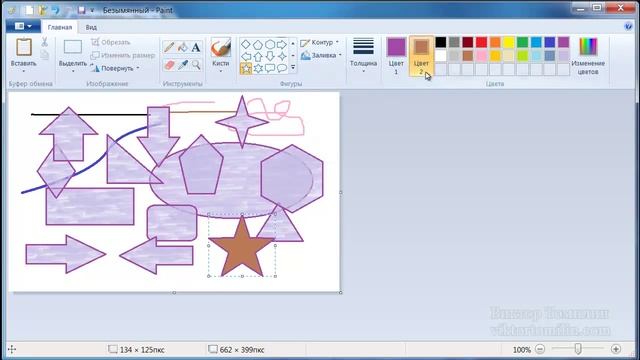640x360 pixels.
Task: Select the Pencil tool
Action: pyautogui.click(x=169, y=47)
